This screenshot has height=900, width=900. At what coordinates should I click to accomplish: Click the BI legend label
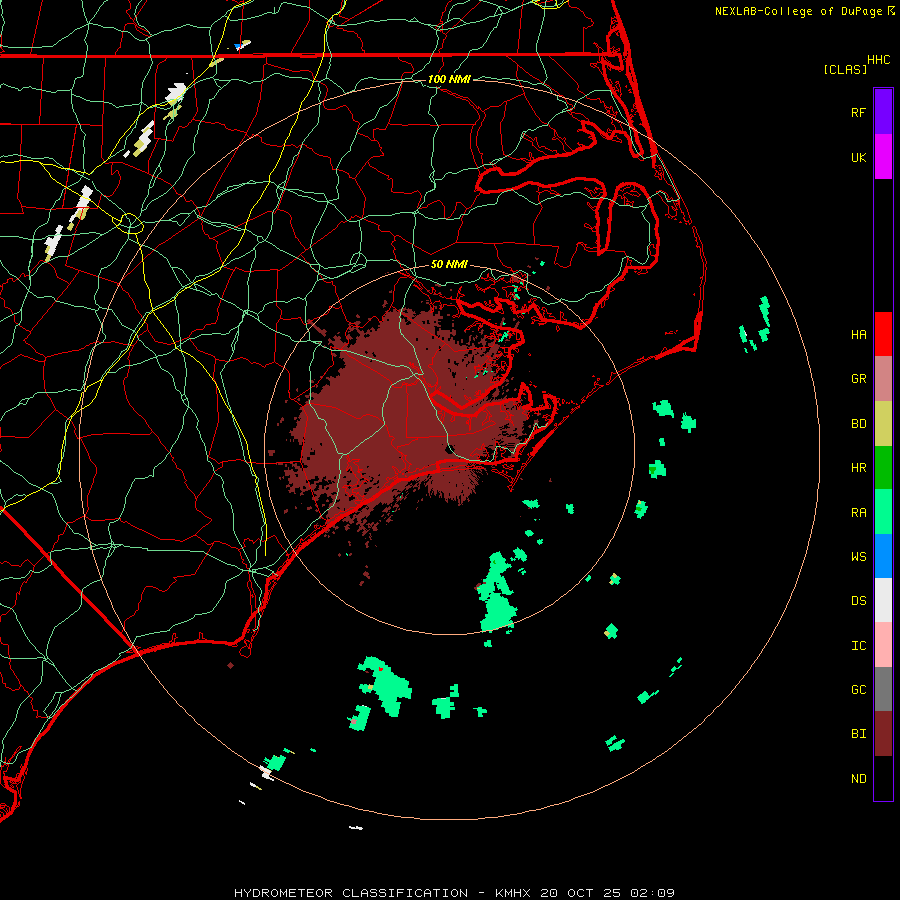pos(858,734)
